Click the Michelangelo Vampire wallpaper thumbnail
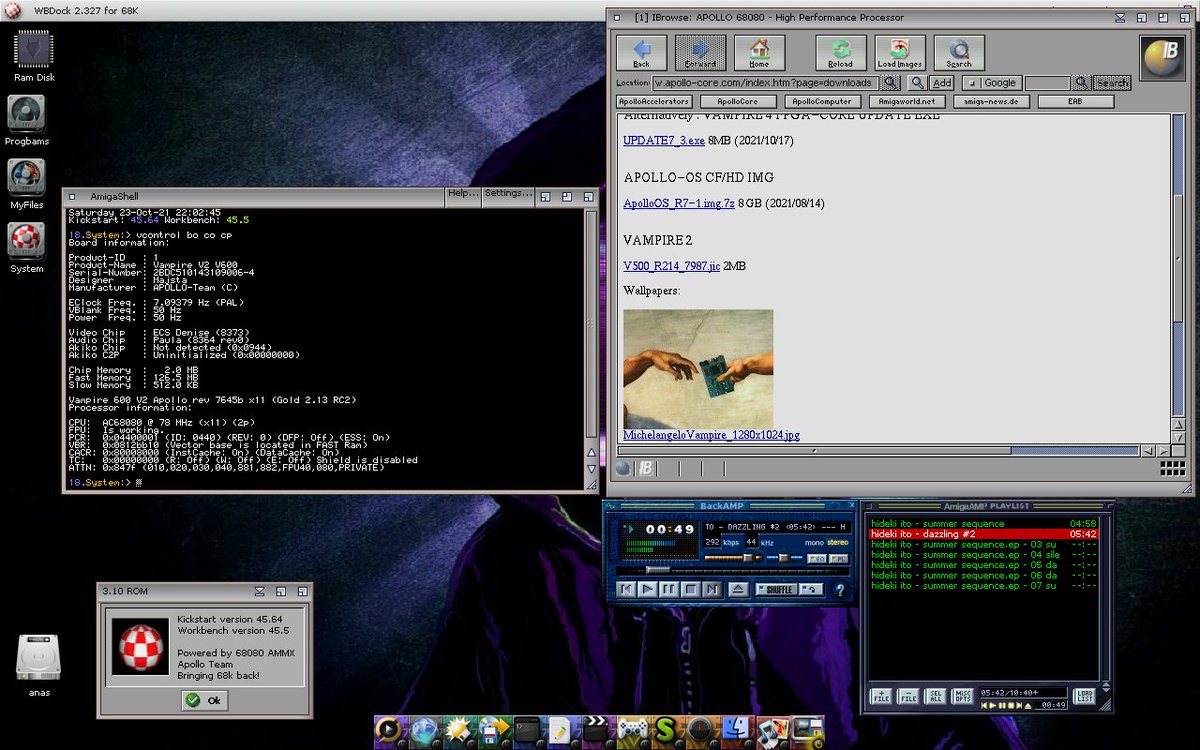Screen dimensions: 1200x750 (698, 369)
